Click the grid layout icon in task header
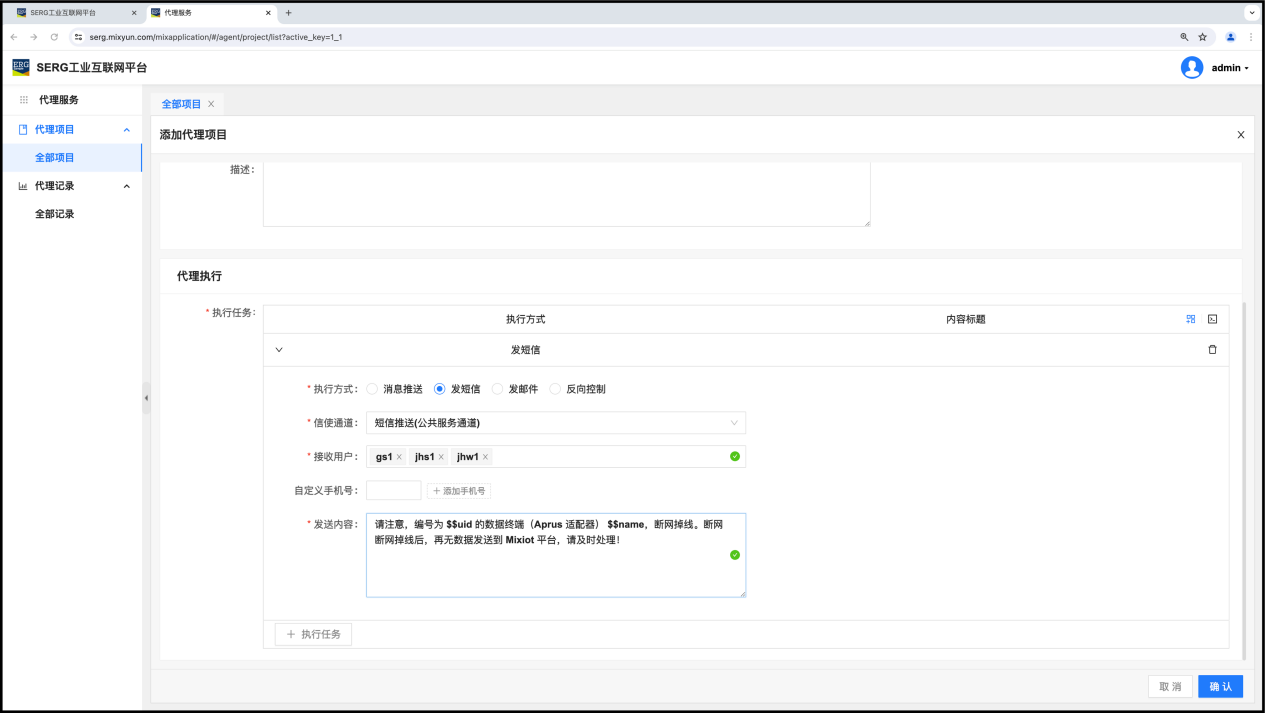 (x=1191, y=319)
